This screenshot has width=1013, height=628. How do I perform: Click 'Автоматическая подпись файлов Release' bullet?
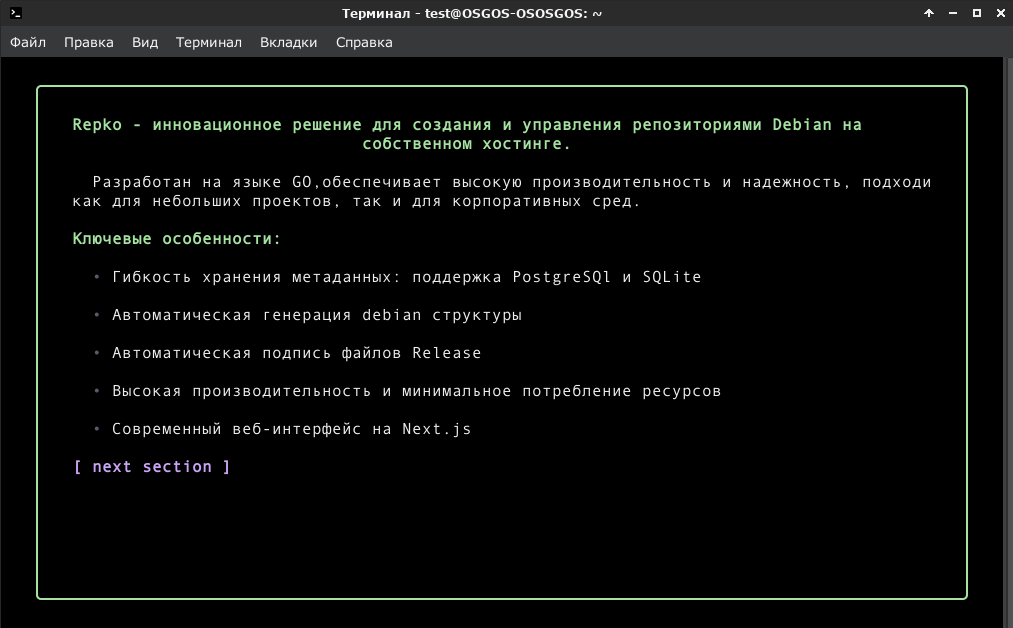(297, 353)
